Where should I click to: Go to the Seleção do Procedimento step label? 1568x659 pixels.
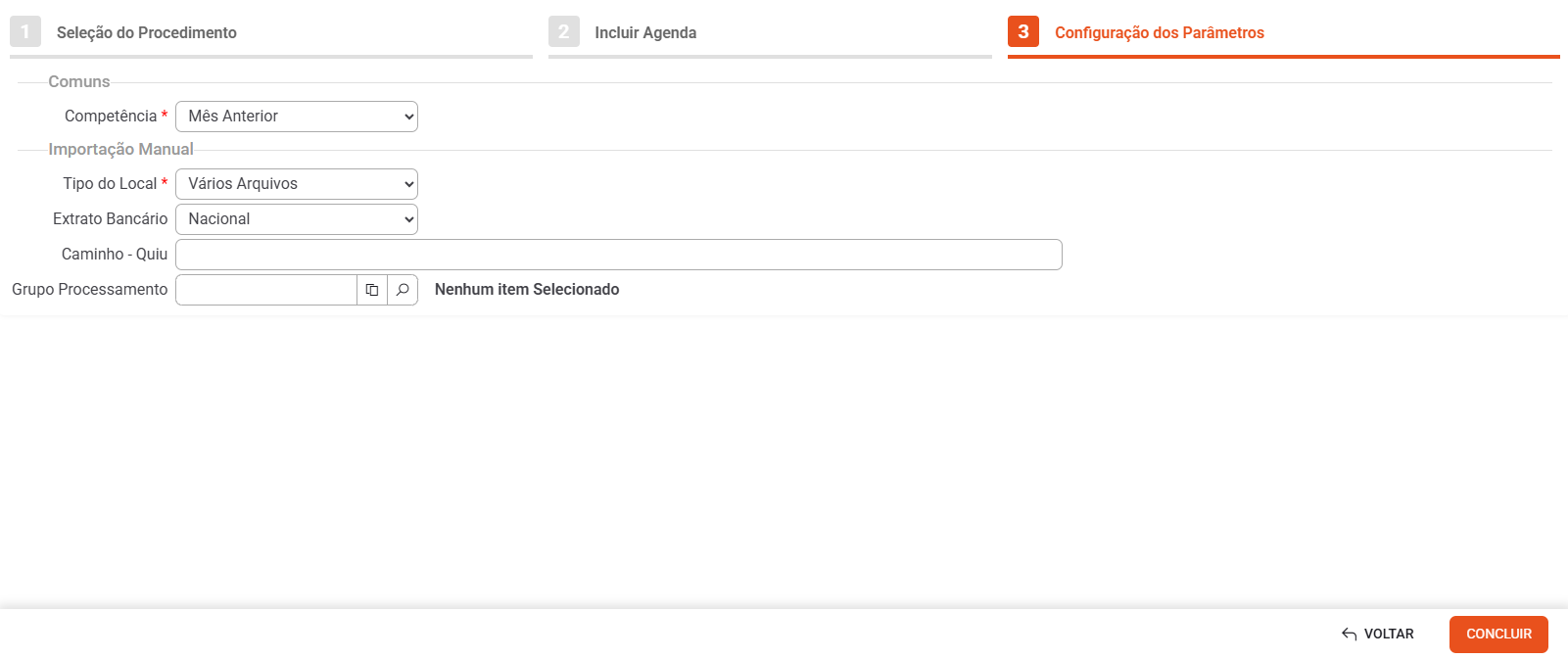click(x=147, y=32)
